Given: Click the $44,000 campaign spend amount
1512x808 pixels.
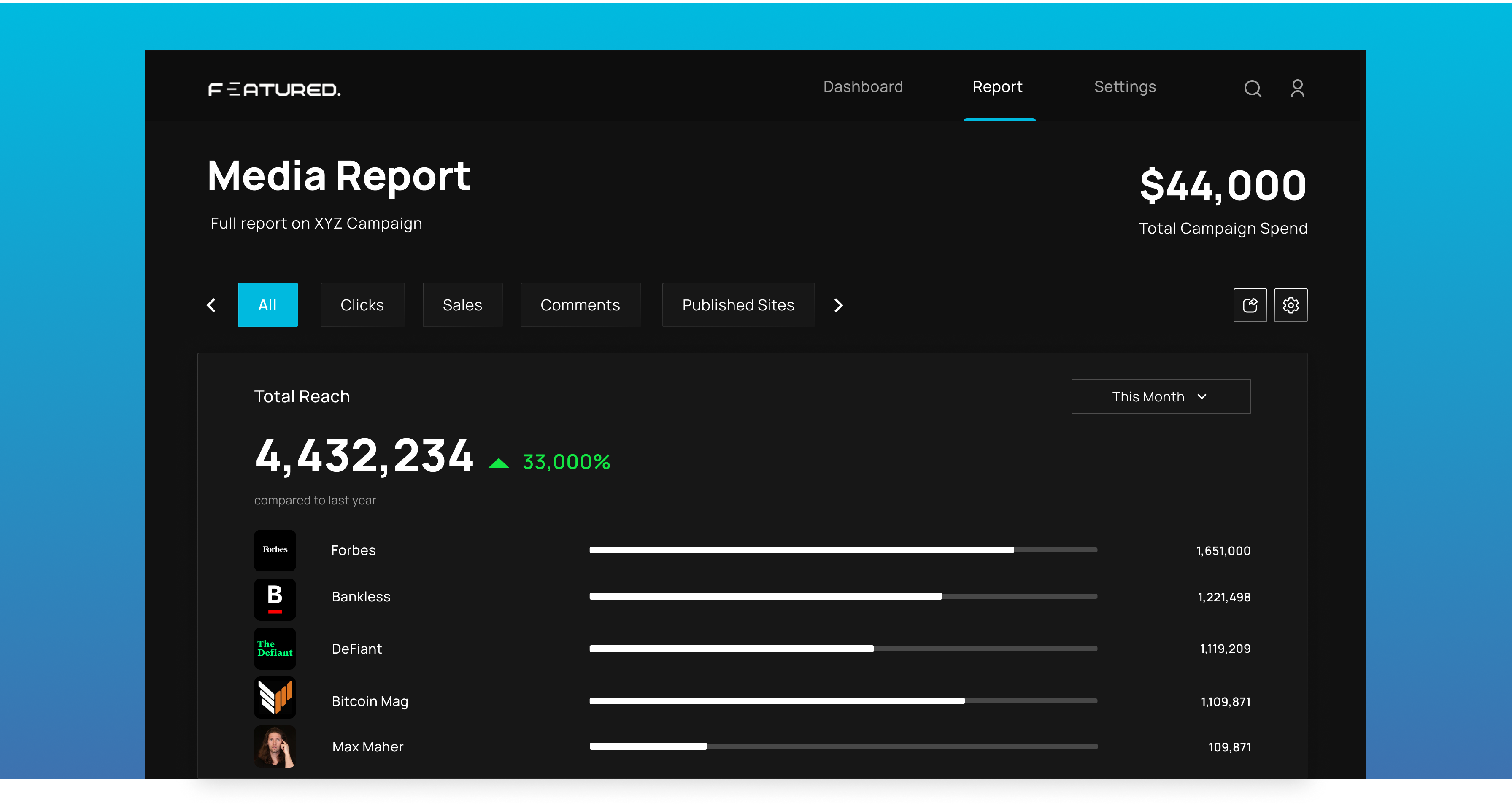Looking at the screenshot, I should pos(1223,186).
